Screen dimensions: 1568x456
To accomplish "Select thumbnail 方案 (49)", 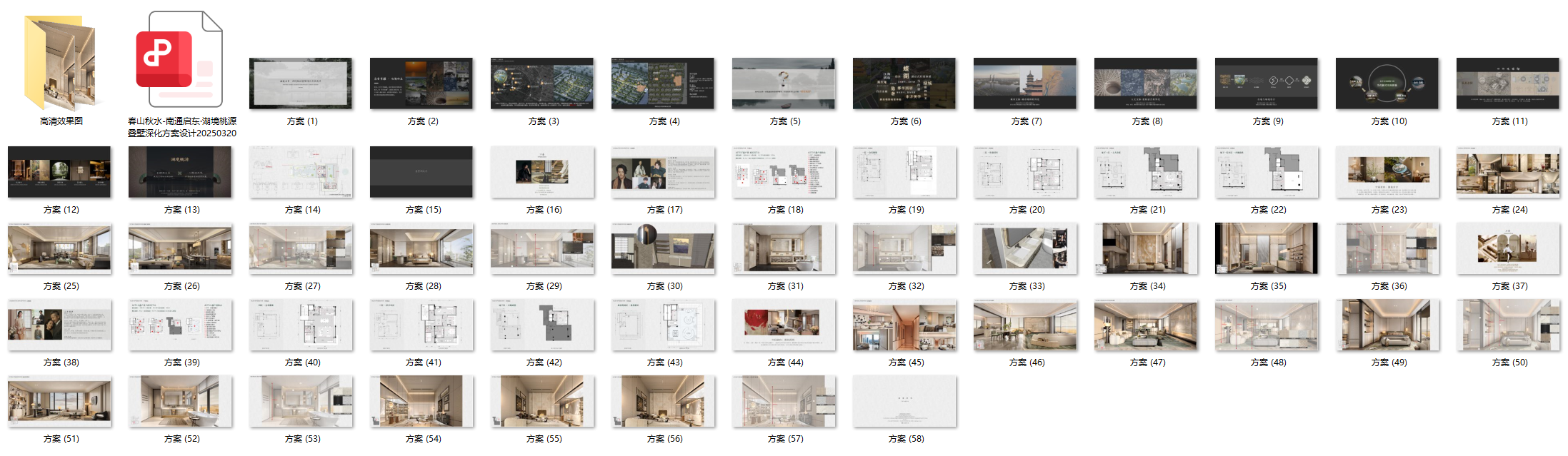I will coord(1387,325).
